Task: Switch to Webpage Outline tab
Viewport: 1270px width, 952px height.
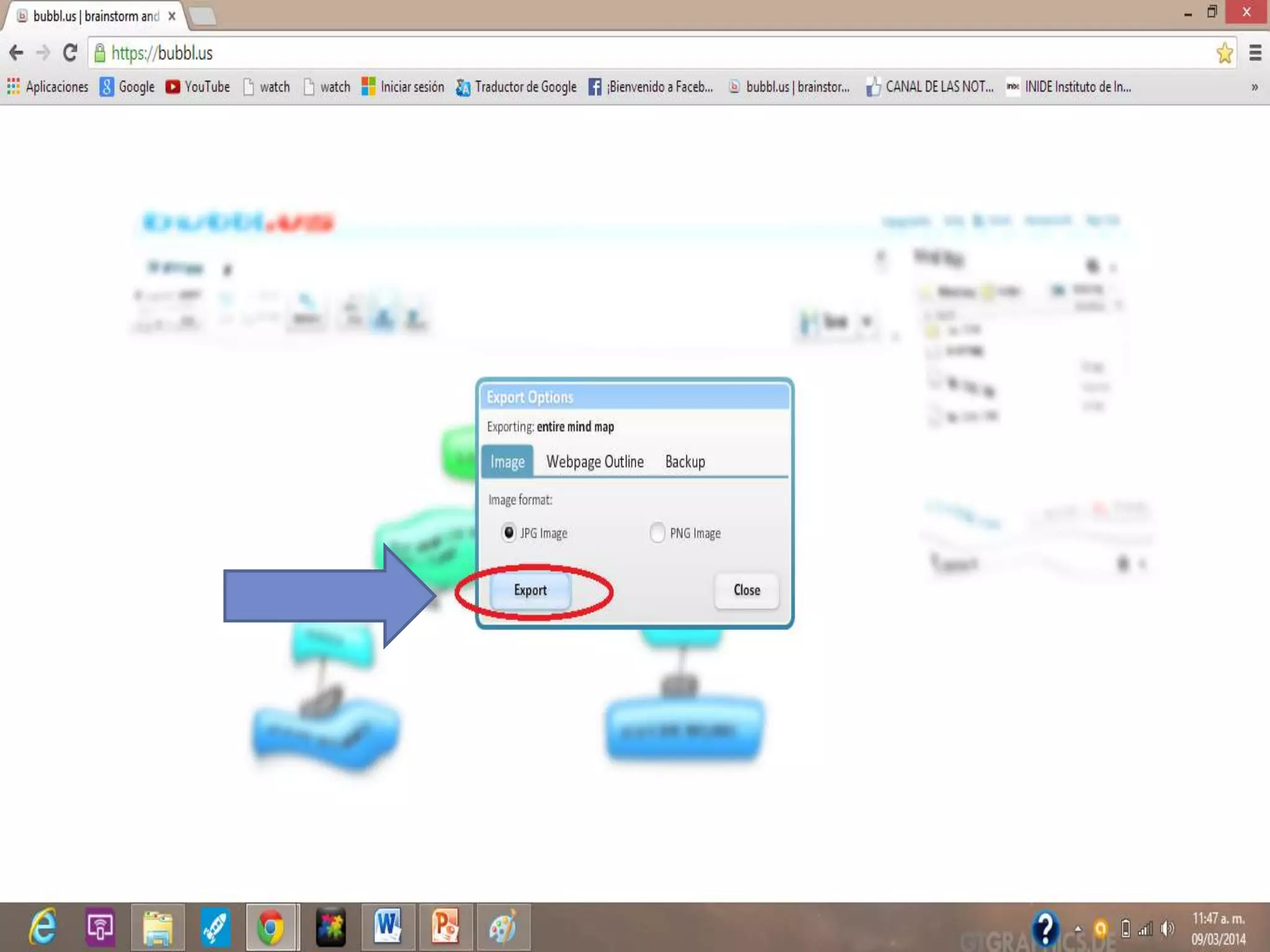Action: point(594,462)
